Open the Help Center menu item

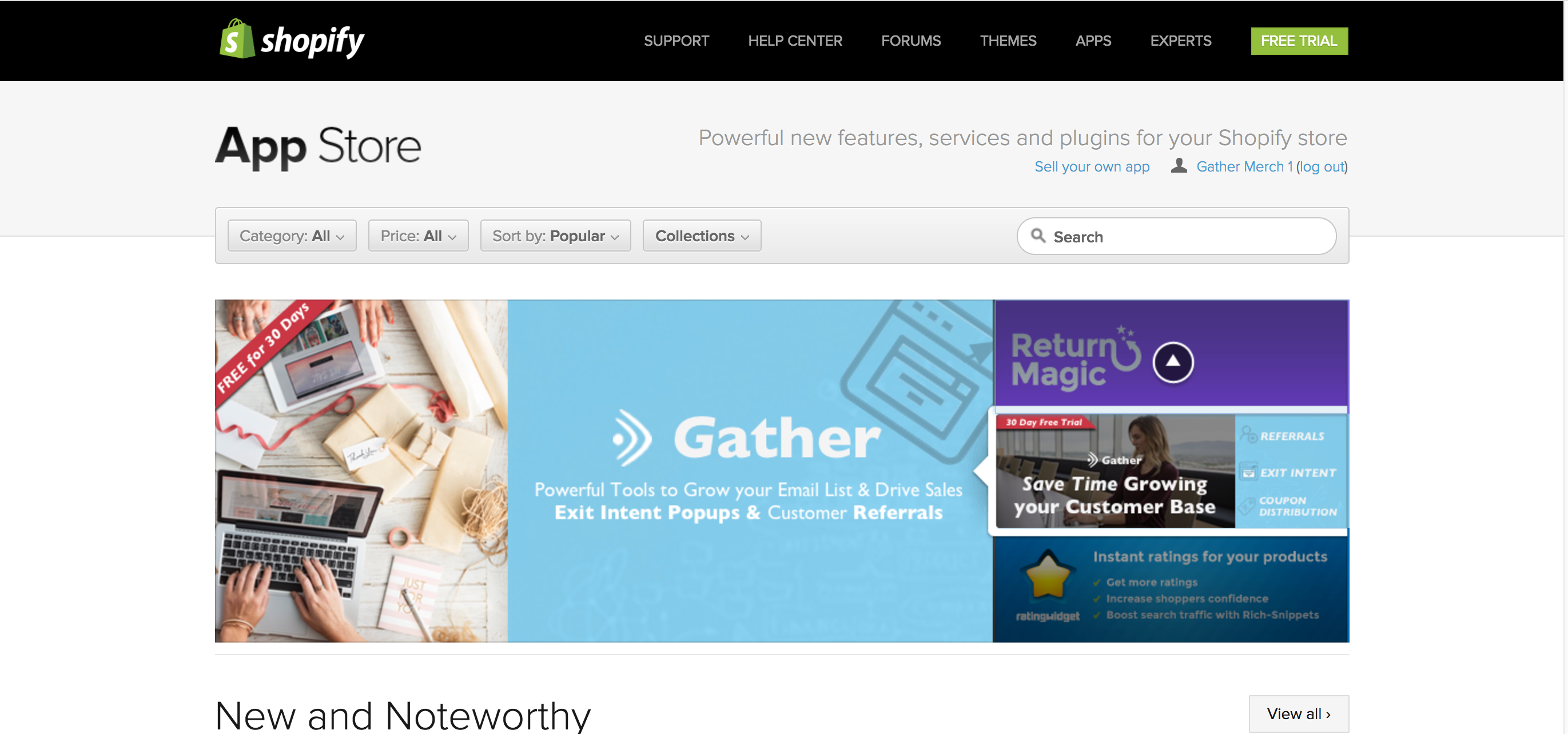[795, 41]
